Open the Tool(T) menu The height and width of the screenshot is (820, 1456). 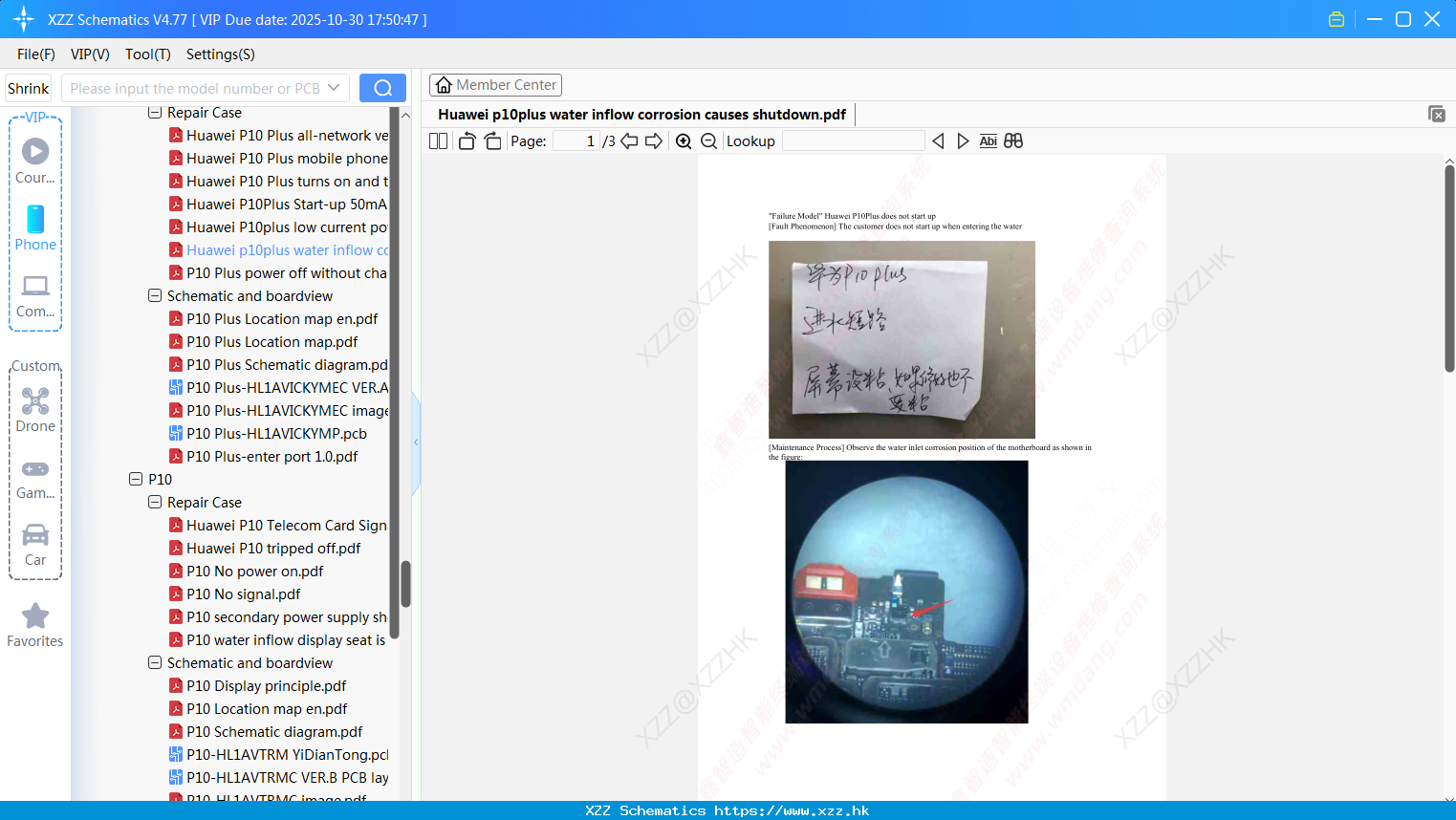pyautogui.click(x=148, y=54)
